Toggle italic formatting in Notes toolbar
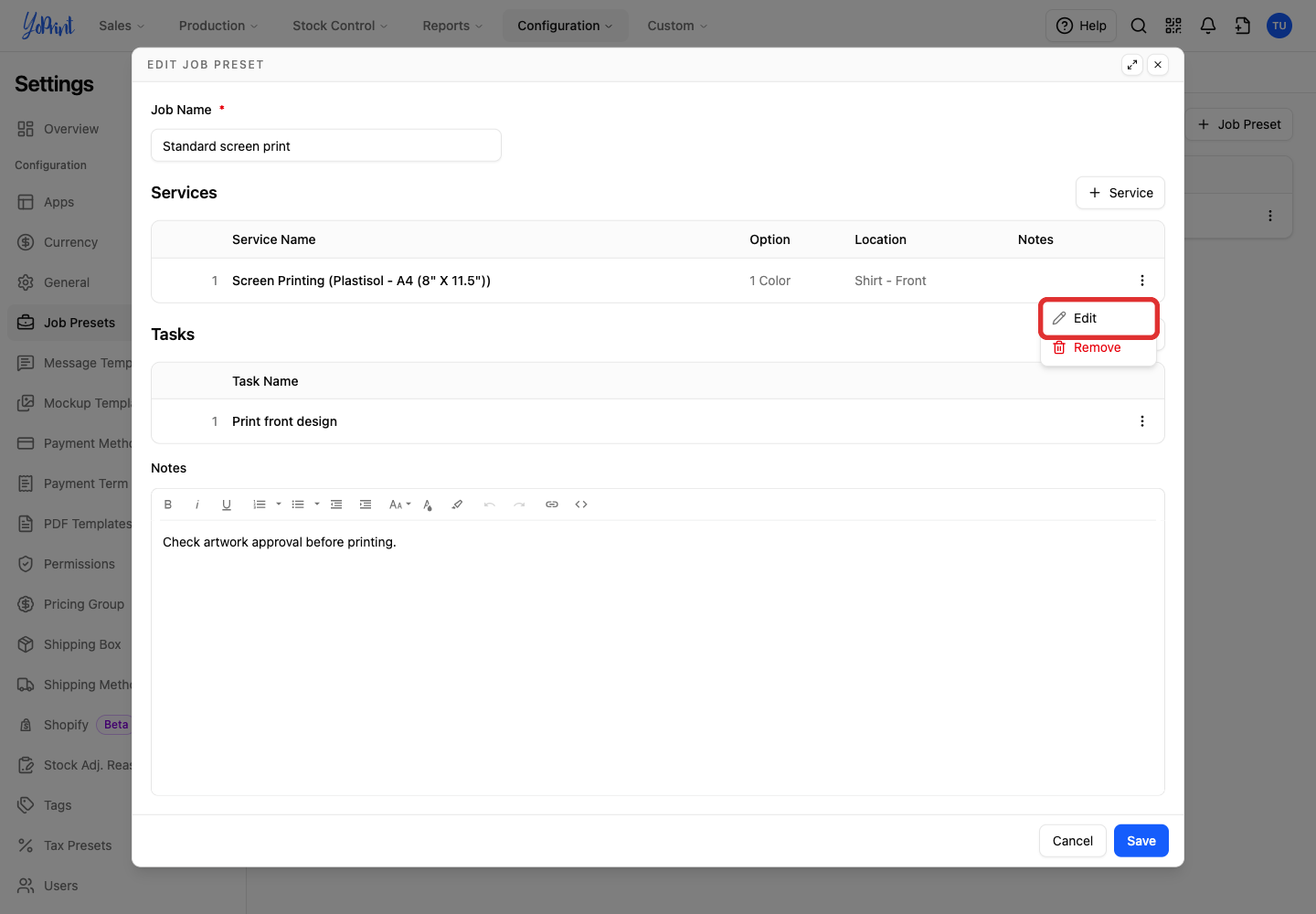The image size is (1316, 914). [x=197, y=505]
